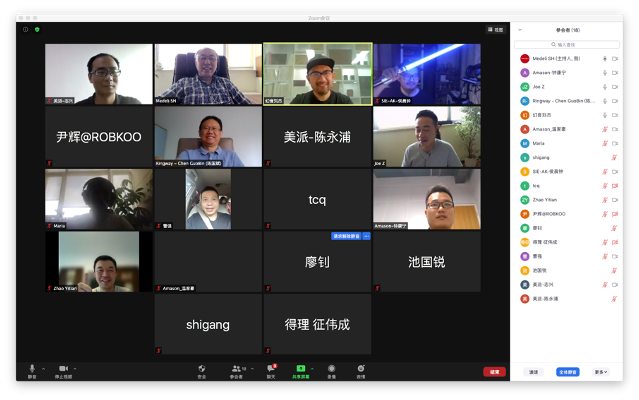Expand video options arrow beside the camera

75,369
